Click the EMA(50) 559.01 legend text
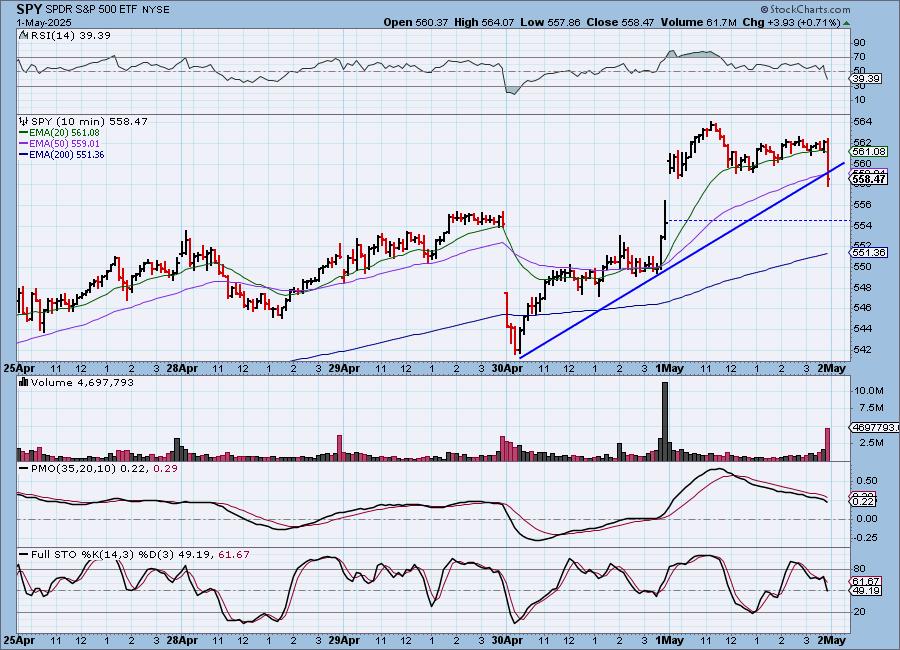The width and height of the screenshot is (900, 650). pyautogui.click(x=64, y=144)
